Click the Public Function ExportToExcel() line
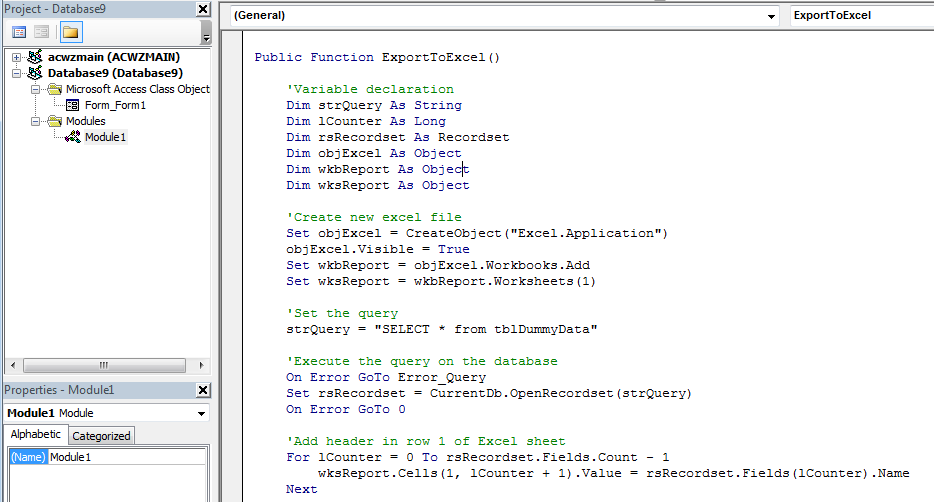This screenshot has width=934, height=502. pos(377,58)
